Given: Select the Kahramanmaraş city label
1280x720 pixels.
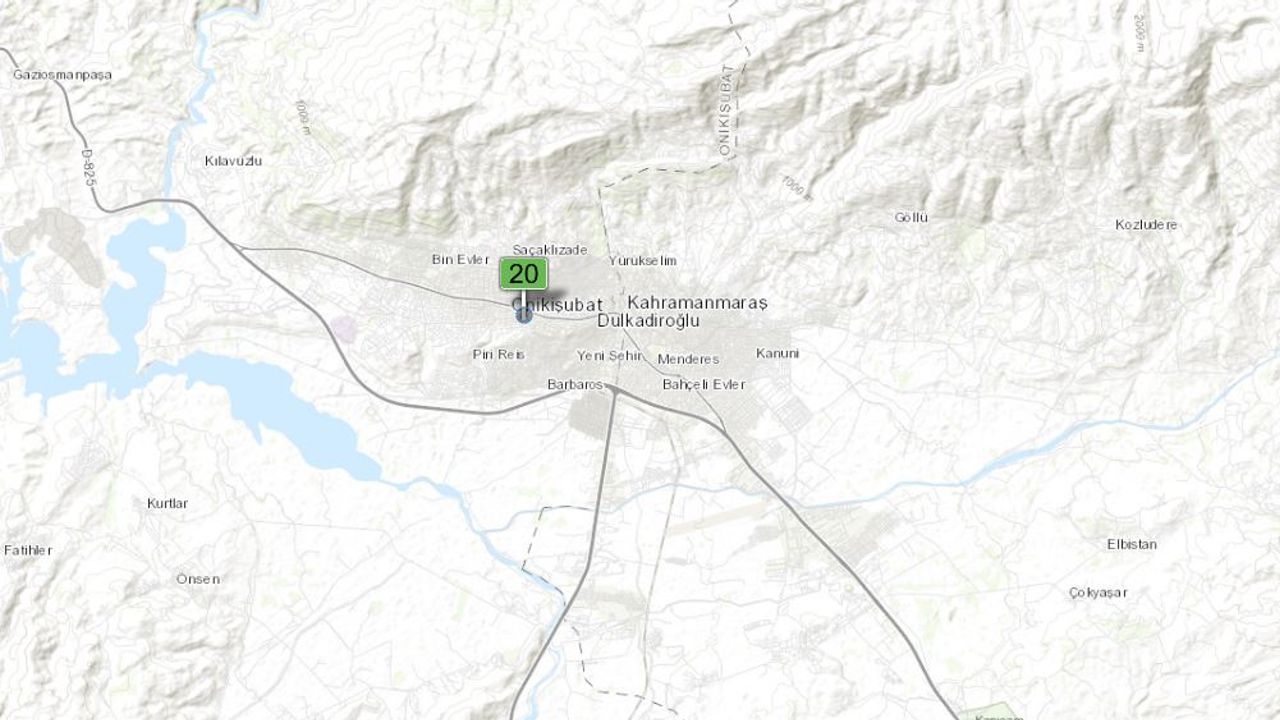Looking at the screenshot, I should [x=697, y=302].
